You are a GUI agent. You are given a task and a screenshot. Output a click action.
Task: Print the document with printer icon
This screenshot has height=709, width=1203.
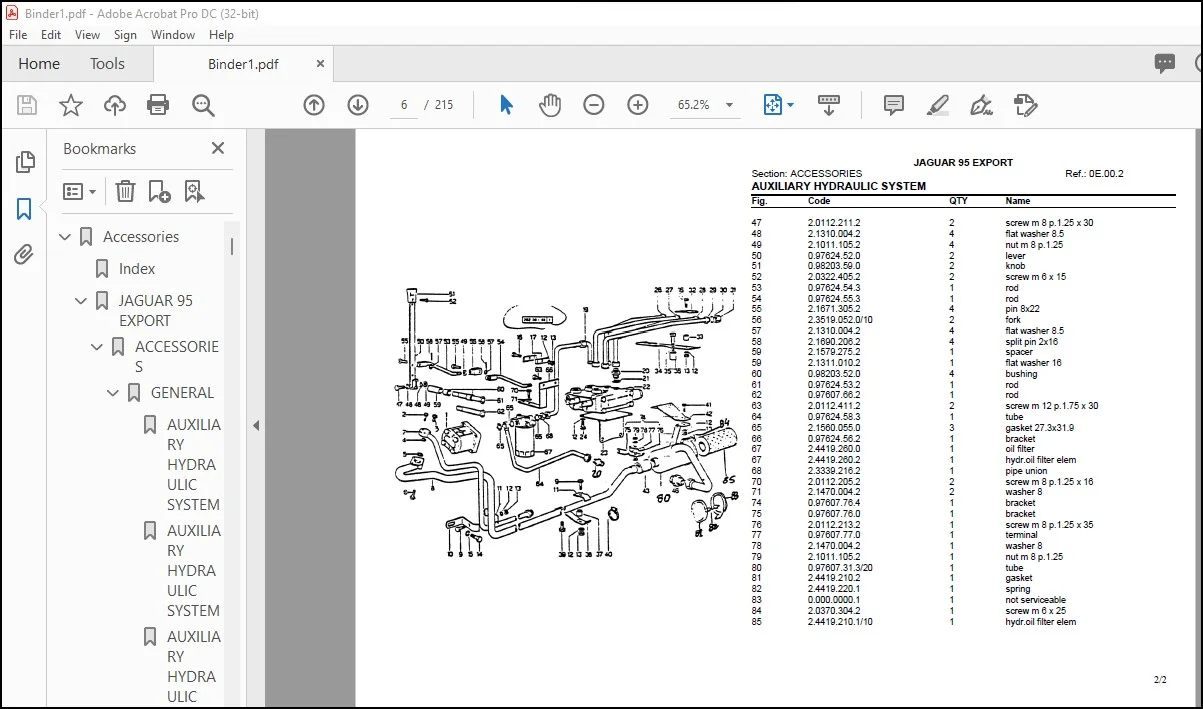158,105
